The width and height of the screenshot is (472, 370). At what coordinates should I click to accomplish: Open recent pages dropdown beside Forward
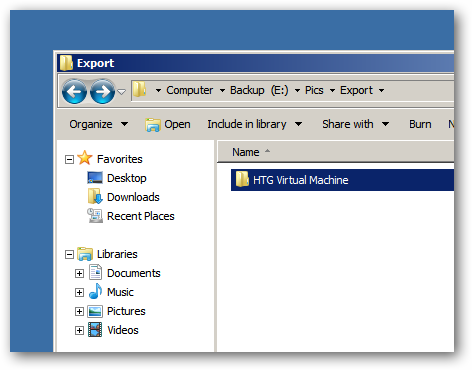(122, 91)
